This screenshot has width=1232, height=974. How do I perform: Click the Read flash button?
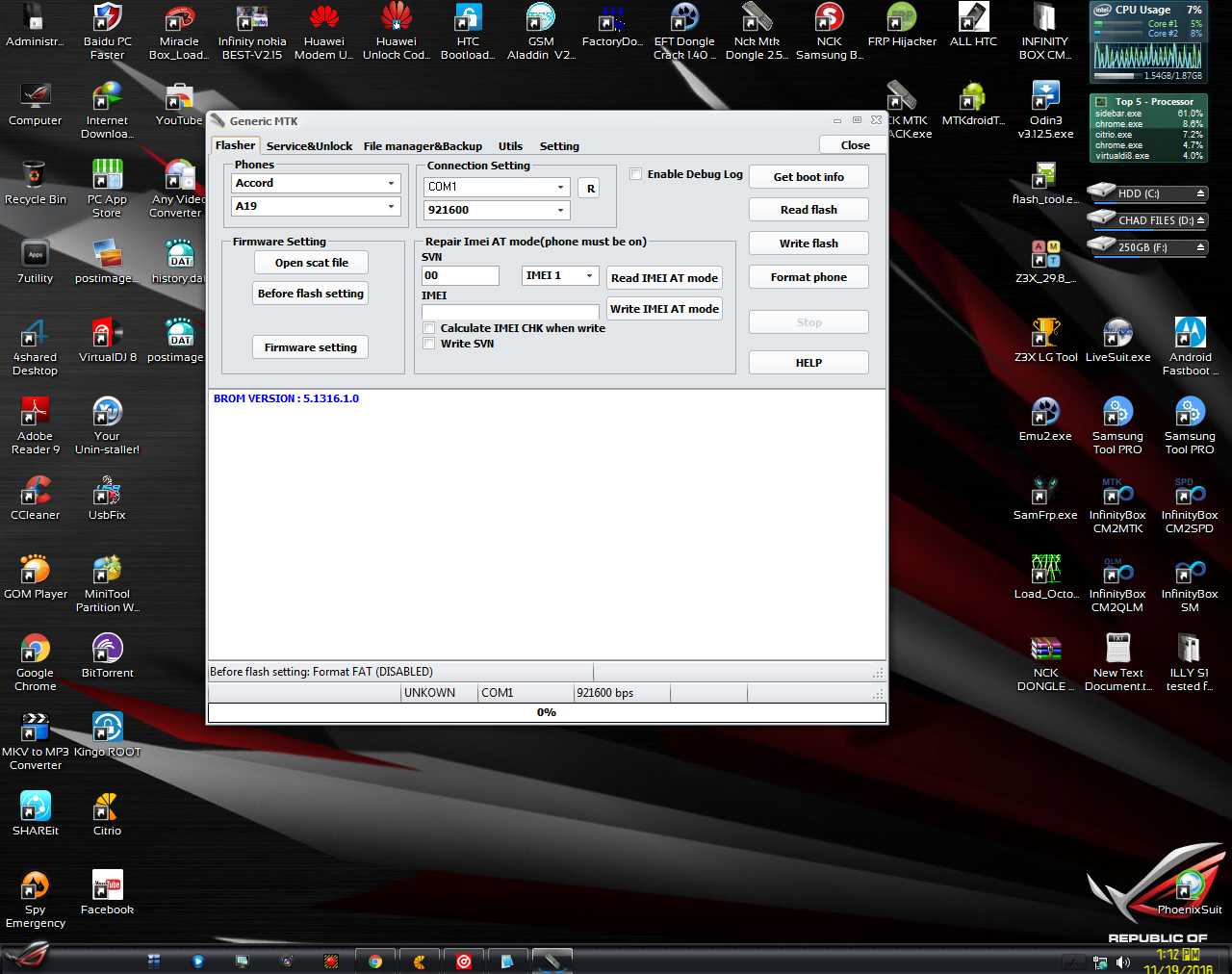coord(808,210)
